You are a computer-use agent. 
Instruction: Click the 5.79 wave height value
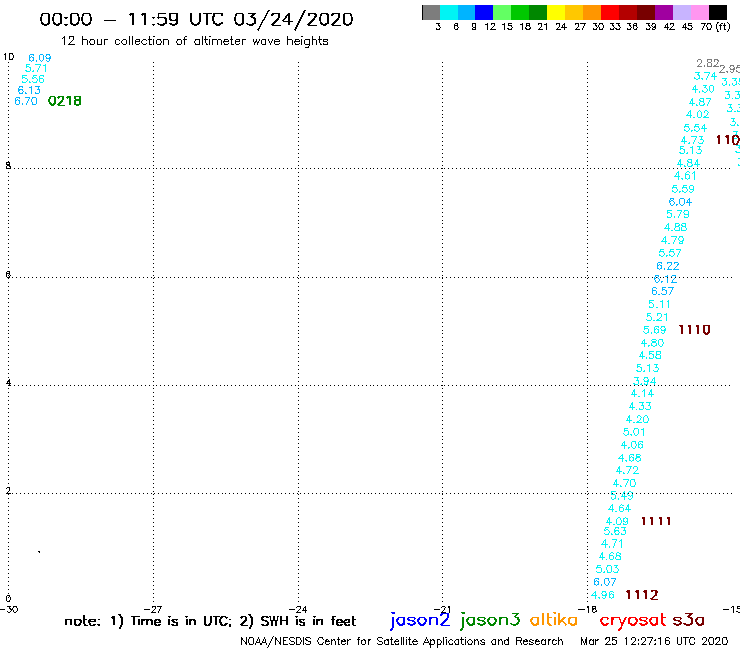point(678,214)
